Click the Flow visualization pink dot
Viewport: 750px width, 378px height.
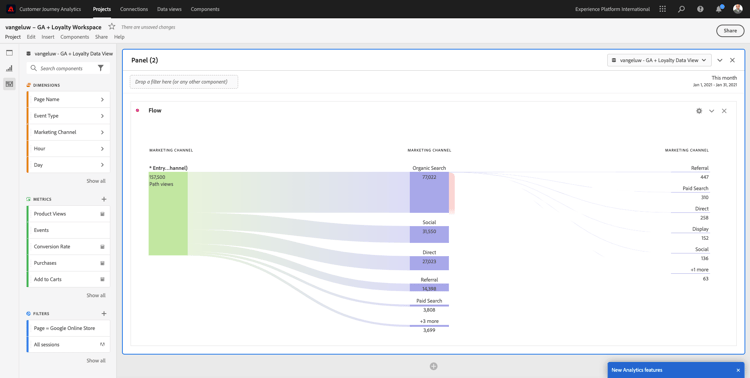pos(137,111)
